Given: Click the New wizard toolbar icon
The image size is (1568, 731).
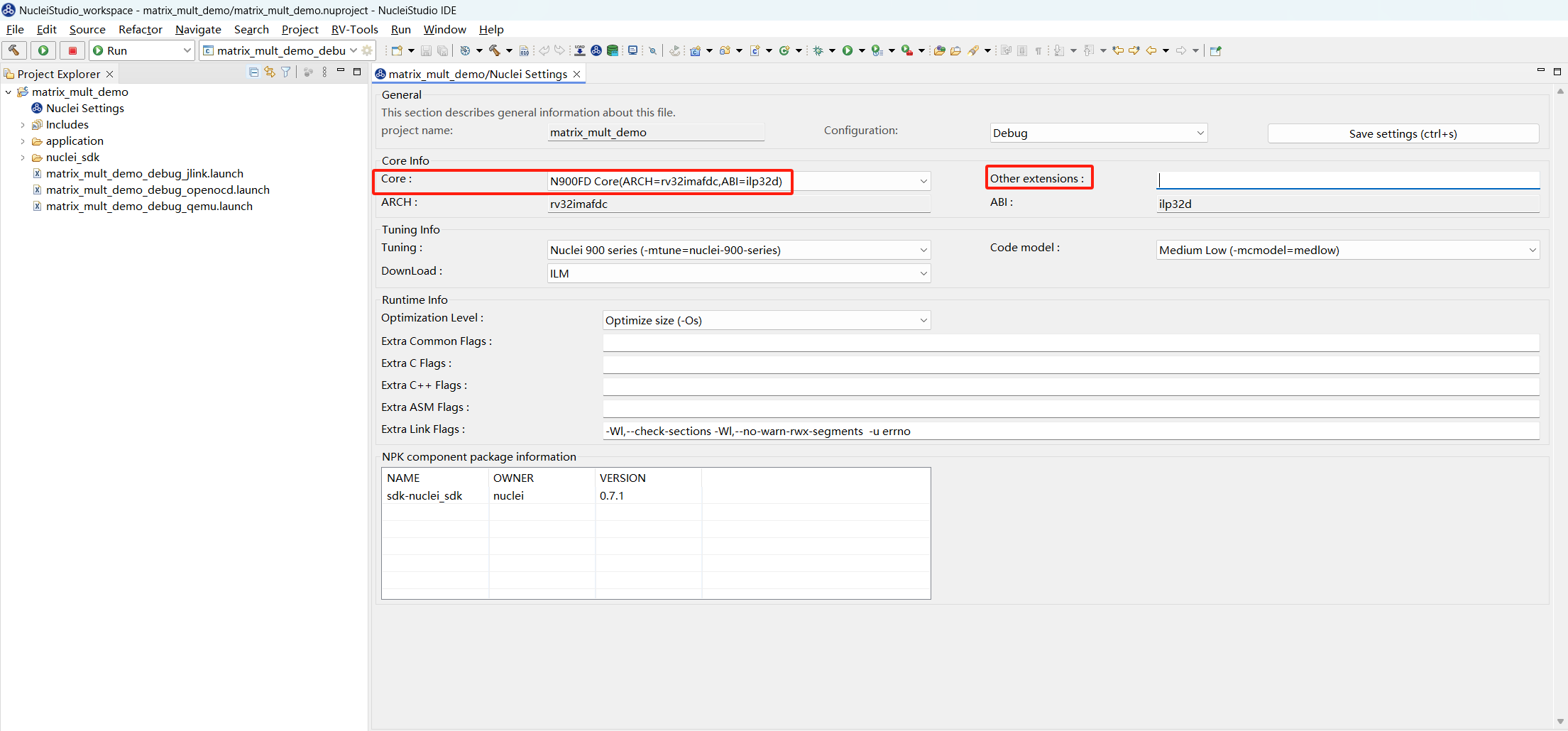Looking at the screenshot, I should pos(397,50).
